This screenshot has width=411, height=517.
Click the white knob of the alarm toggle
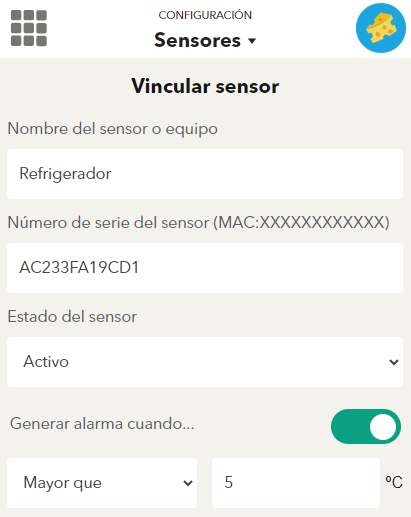tap(383, 427)
